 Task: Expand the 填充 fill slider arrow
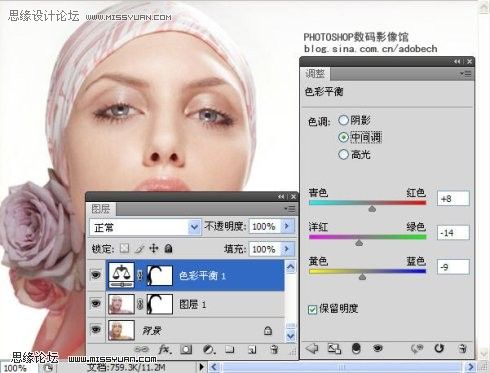tap(287, 249)
